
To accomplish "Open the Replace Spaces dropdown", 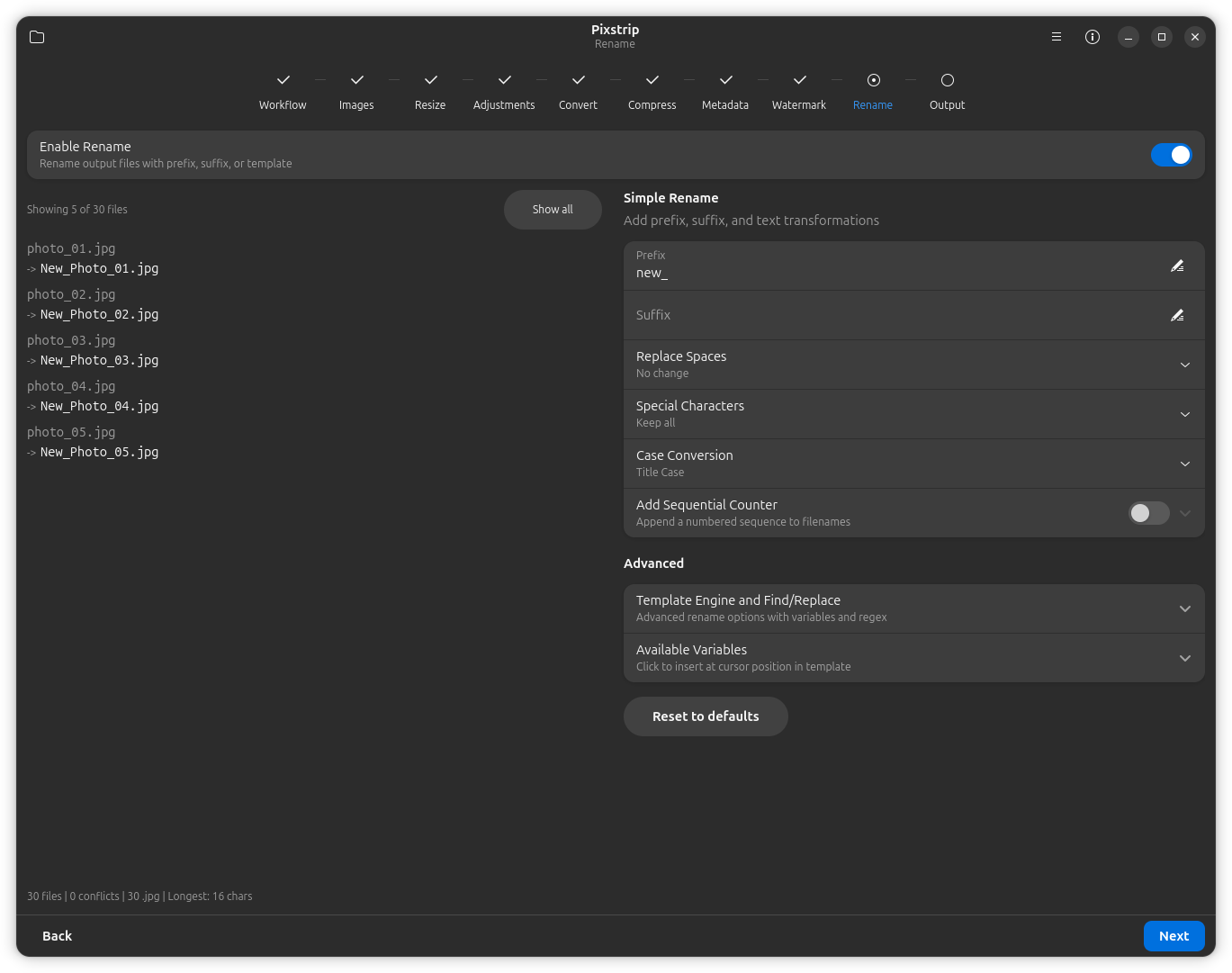I will (1184, 365).
